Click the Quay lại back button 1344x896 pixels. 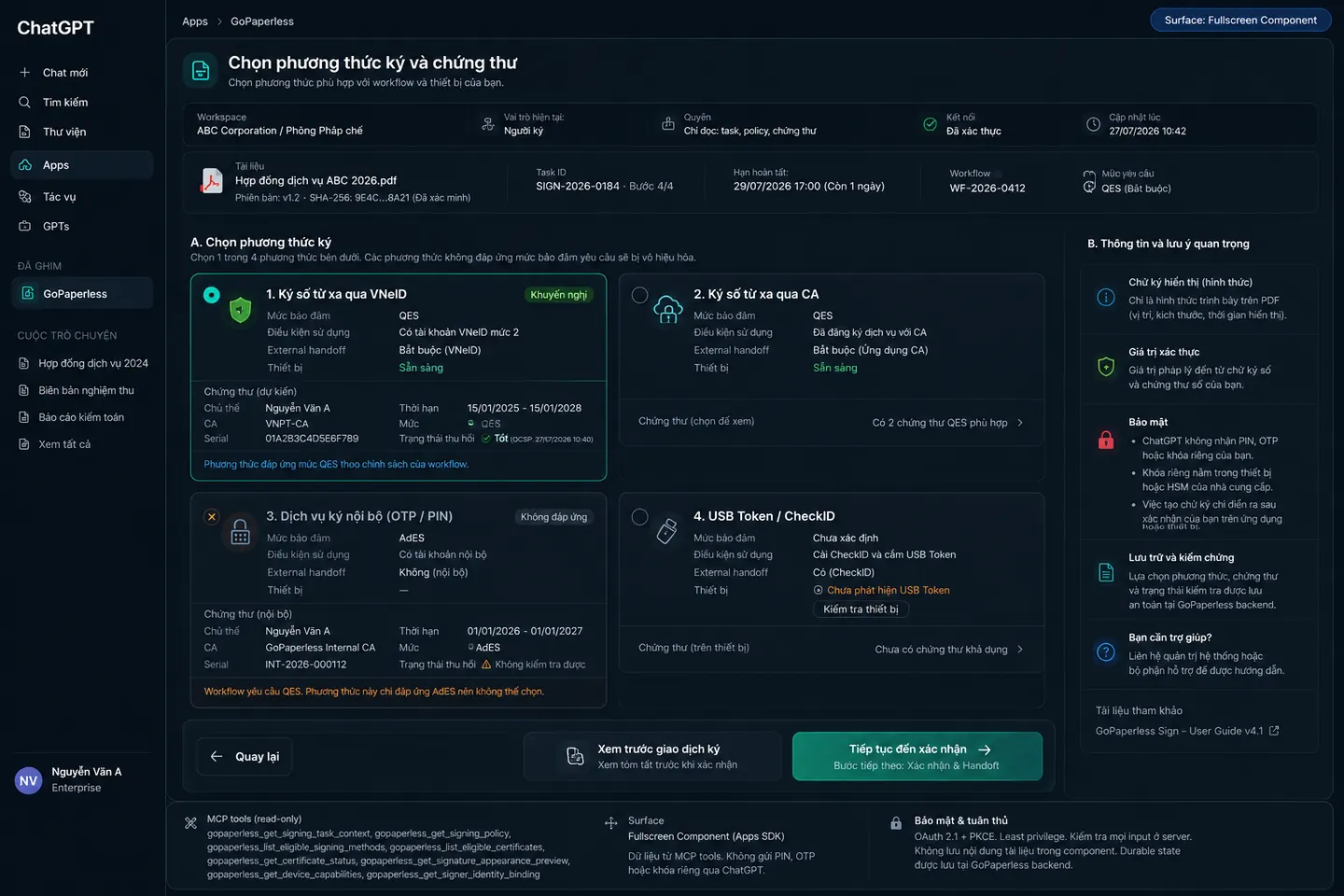tap(245, 756)
